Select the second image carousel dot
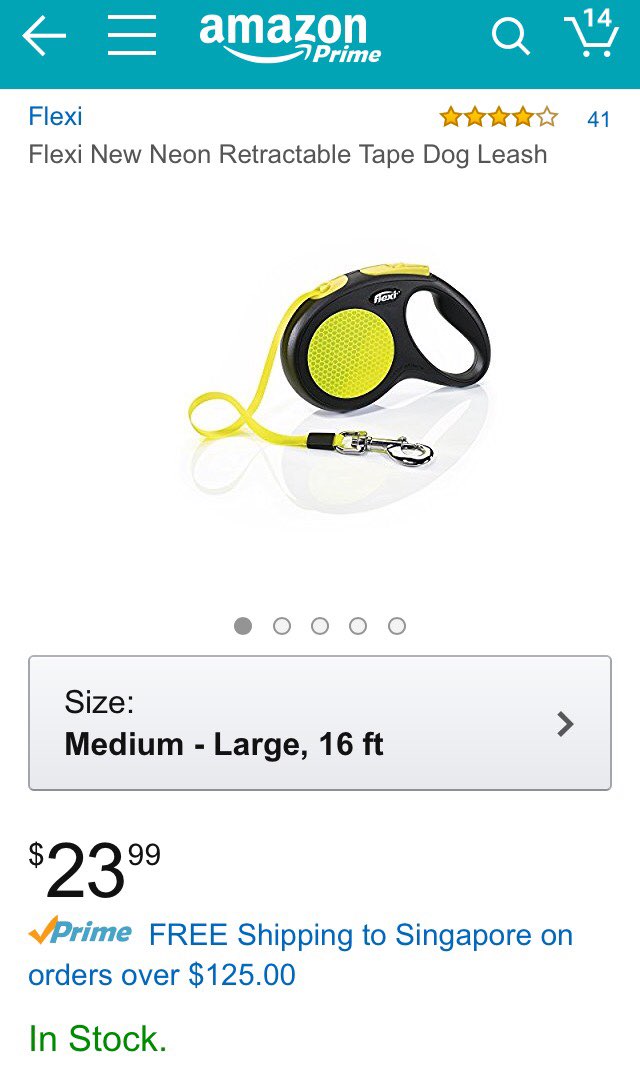 pyautogui.click(x=281, y=625)
